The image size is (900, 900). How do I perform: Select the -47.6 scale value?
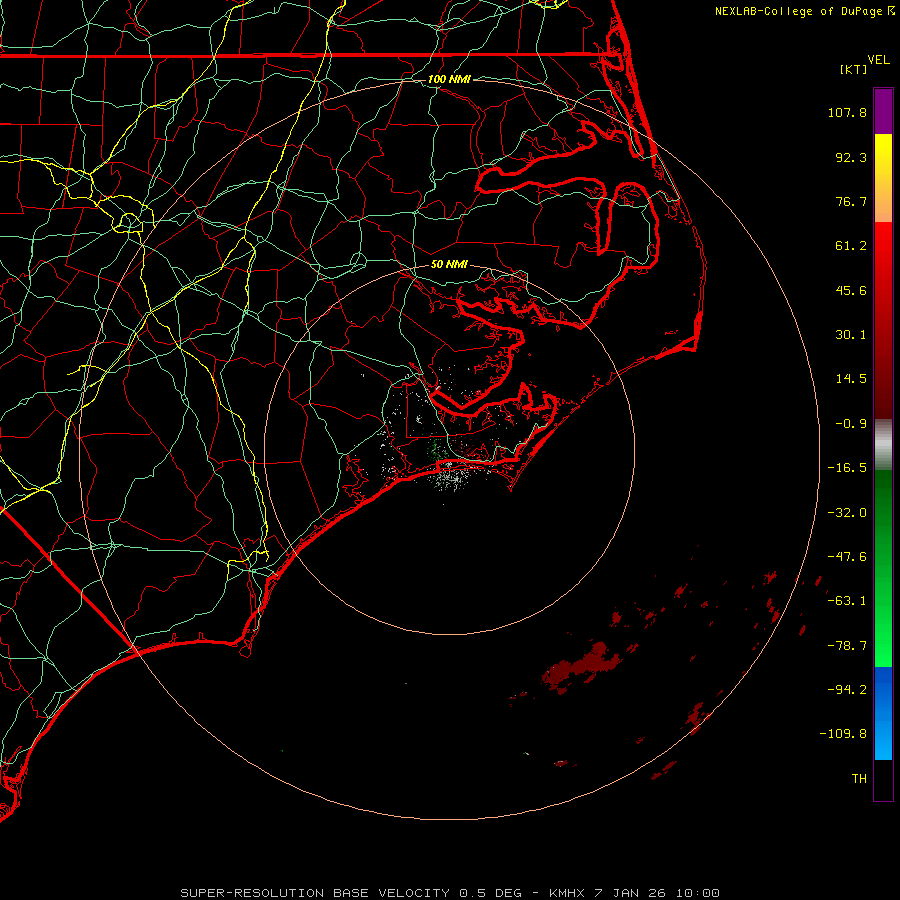point(847,557)
